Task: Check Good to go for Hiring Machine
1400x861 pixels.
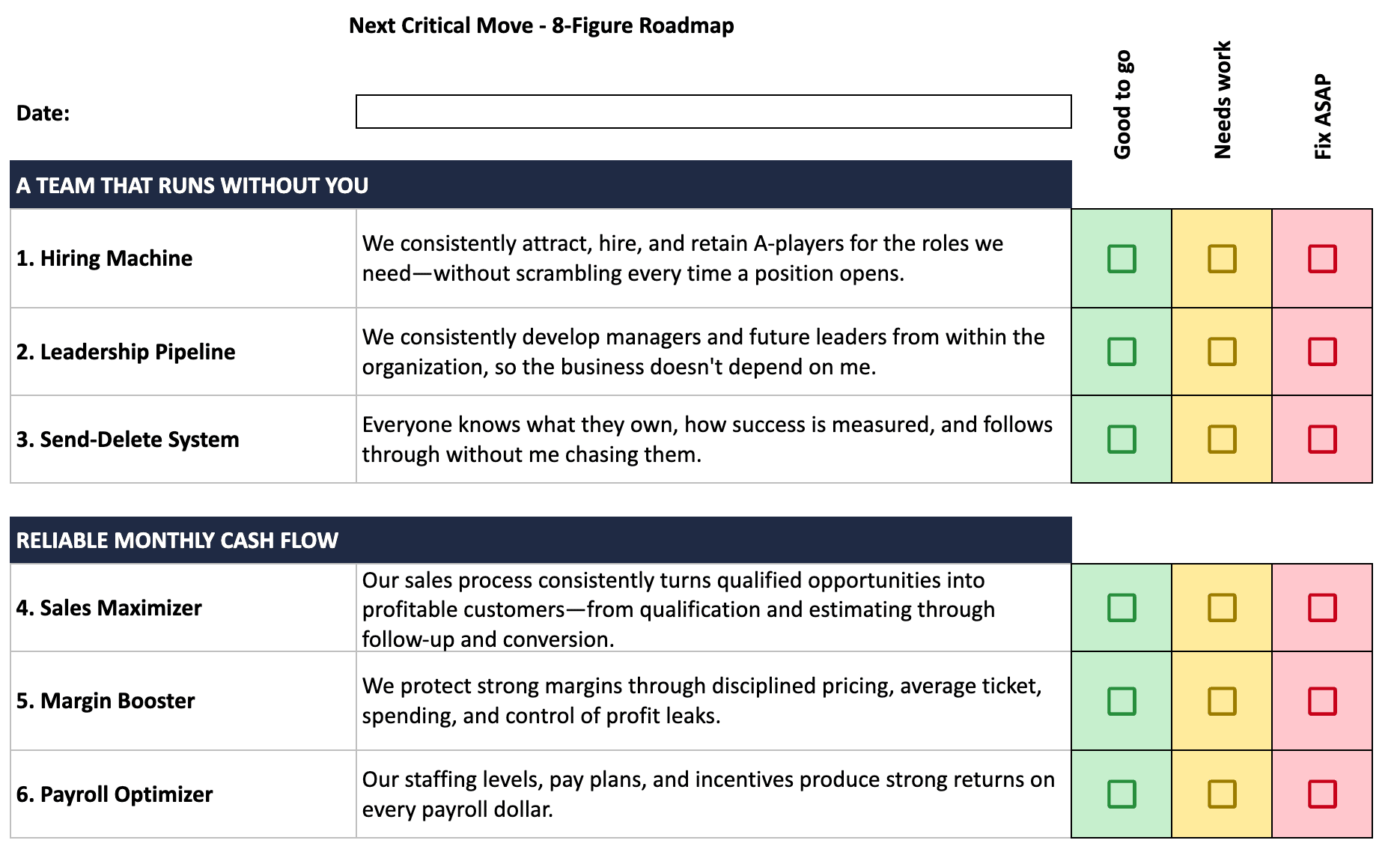Action: [1121, 258]
